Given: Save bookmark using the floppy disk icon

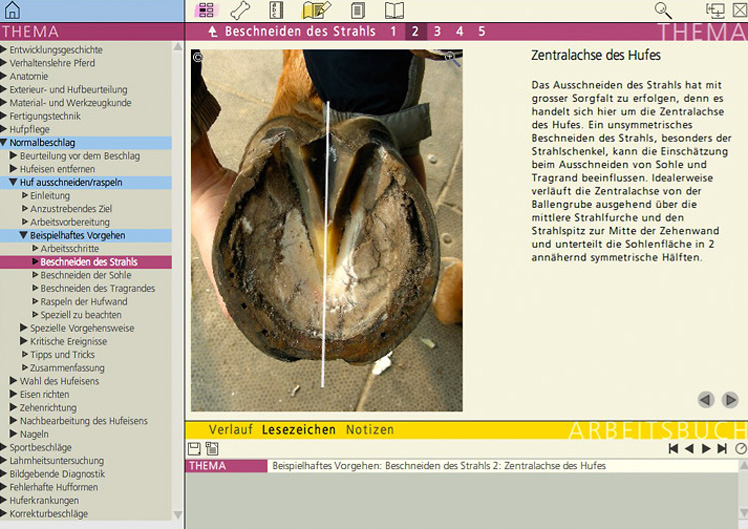Looking at the screenshot, I should tap(195, 449).
